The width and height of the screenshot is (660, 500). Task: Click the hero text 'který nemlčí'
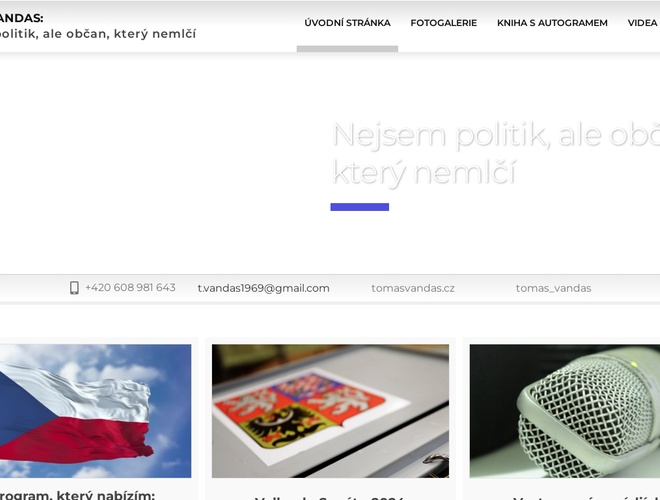pyautogui.click(x=423, y=172)
